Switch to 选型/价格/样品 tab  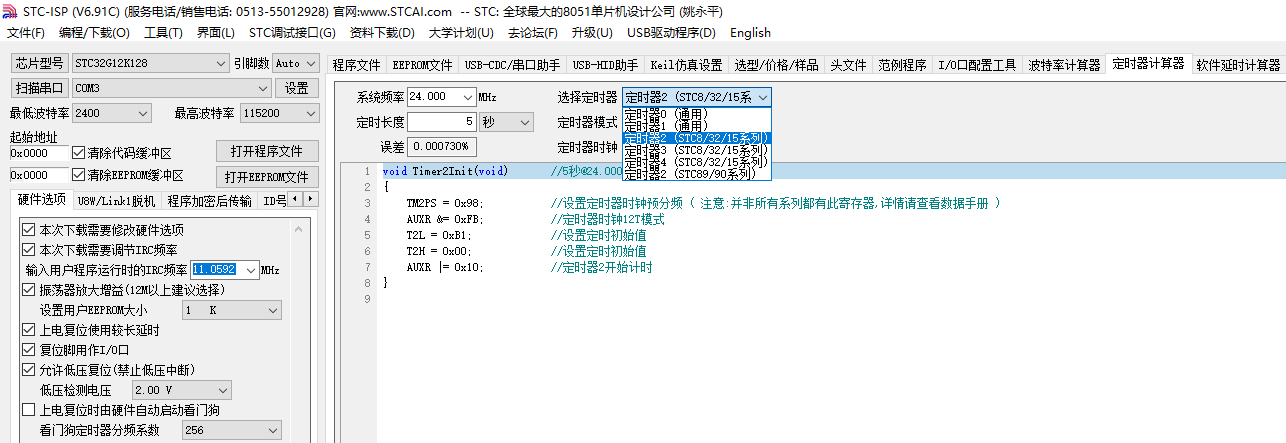click(x=776, y=65)
